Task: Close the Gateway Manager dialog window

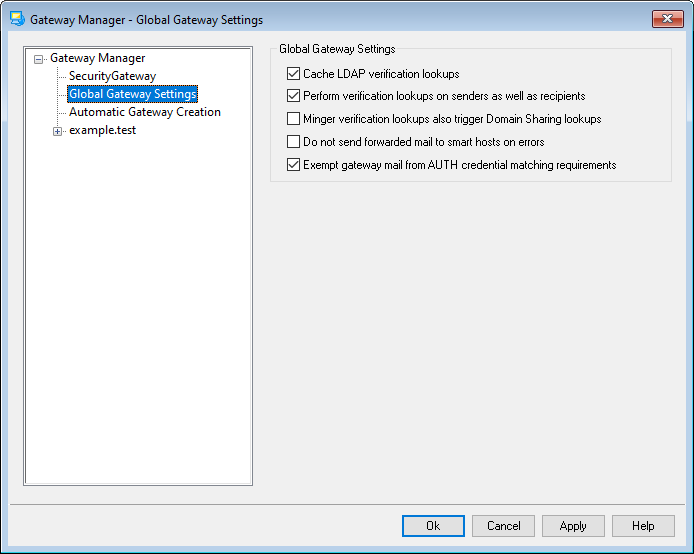Action: click(x=667, y=18)
